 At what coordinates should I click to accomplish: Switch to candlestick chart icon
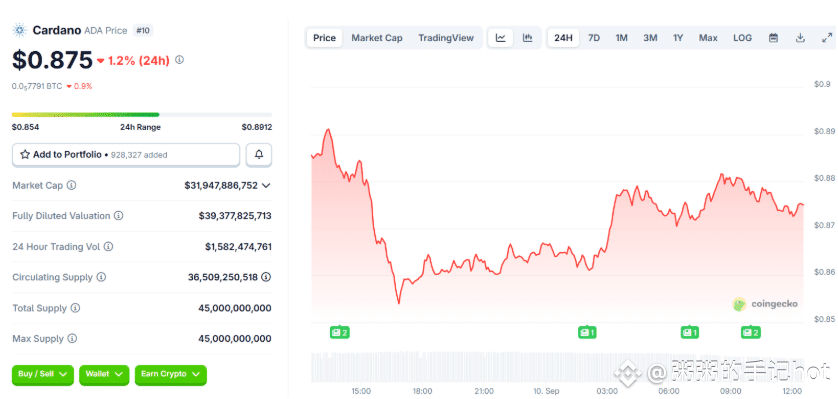pyautogui.click(x=527, y=38)
